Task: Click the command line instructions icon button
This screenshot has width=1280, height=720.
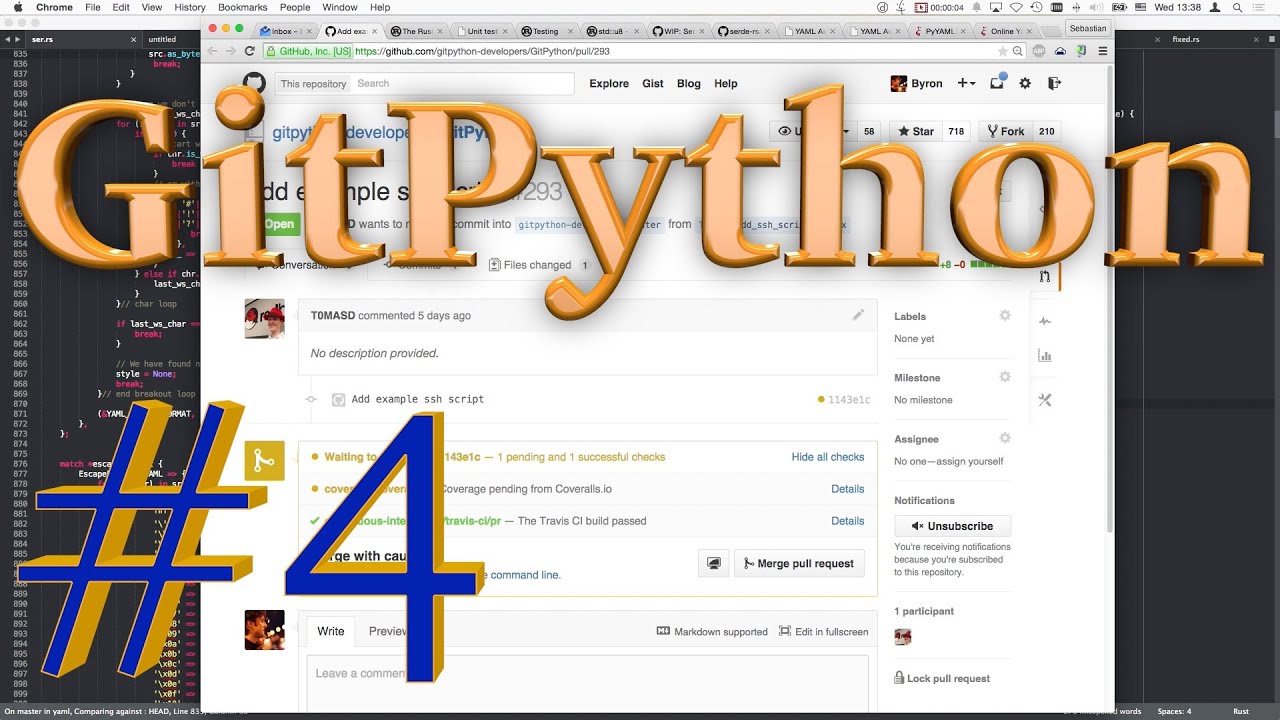Action: [x=713, y=564]
